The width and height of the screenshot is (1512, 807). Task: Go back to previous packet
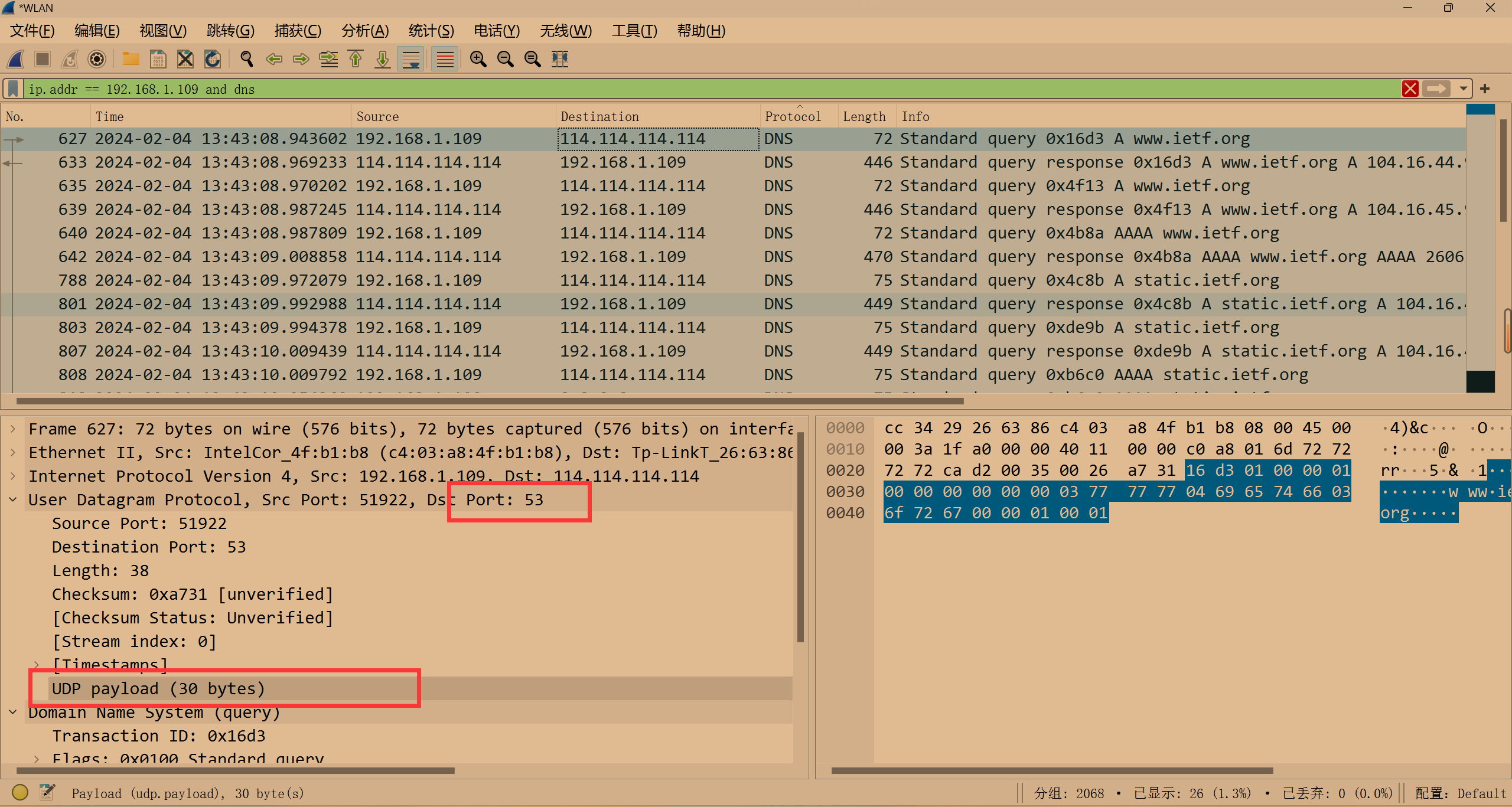click(274, 59)
